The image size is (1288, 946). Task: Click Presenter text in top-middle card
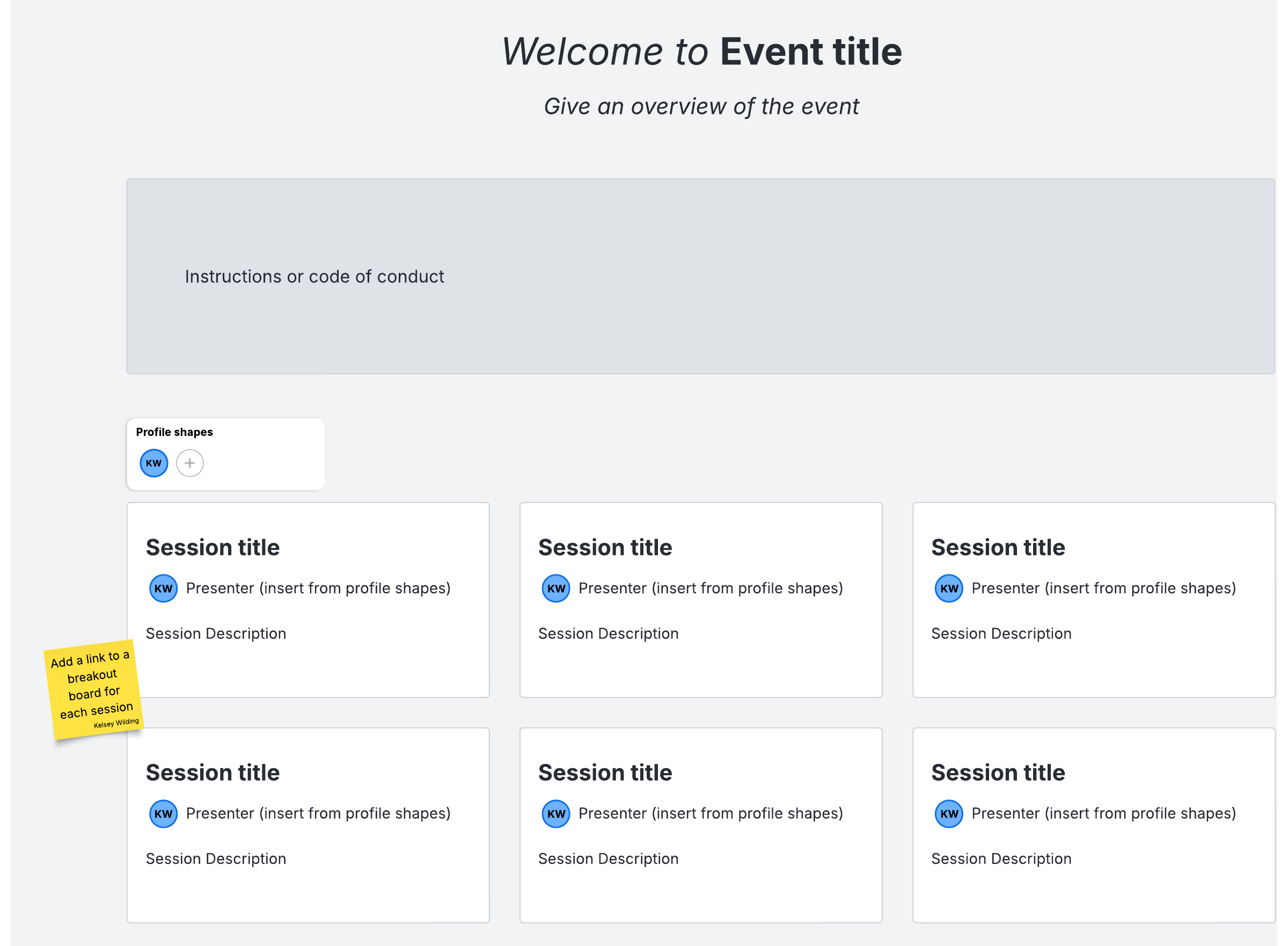click(710, 588)
